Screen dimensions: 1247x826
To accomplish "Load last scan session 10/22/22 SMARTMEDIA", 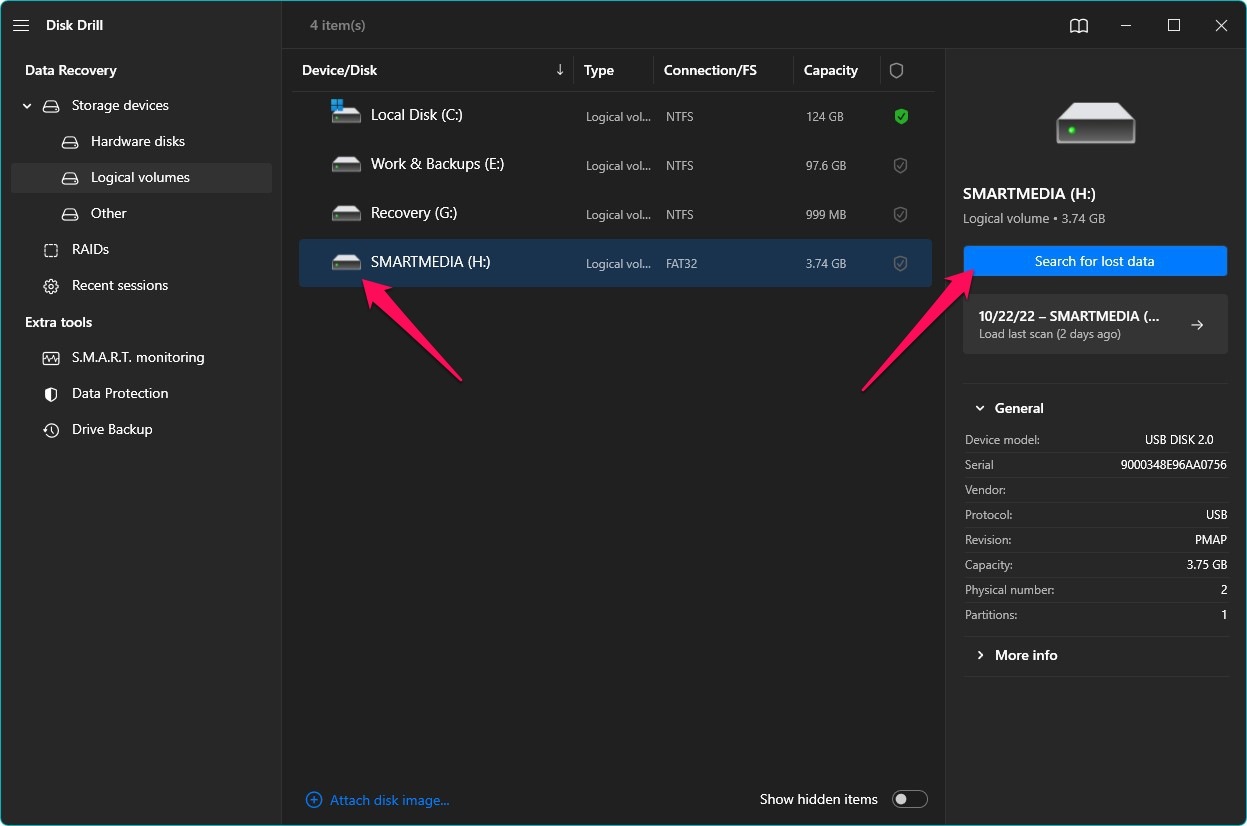I will coord(1095,324).
